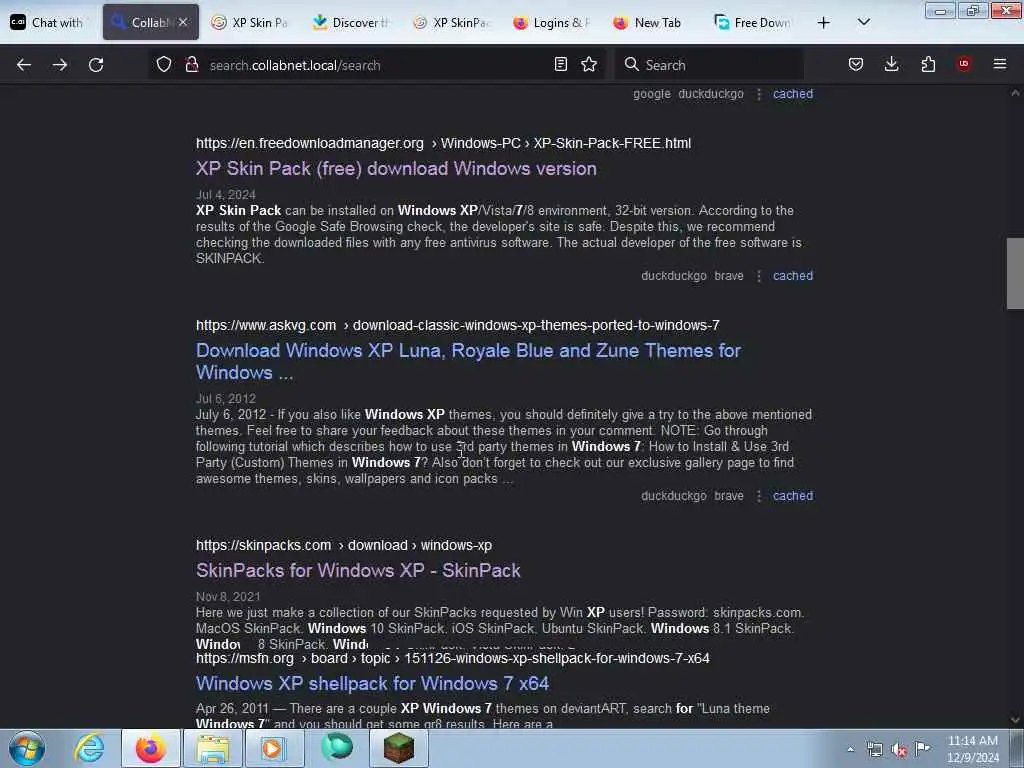
Task: Open Windows Explorer folder in taskbar
Action: point(212,748)
